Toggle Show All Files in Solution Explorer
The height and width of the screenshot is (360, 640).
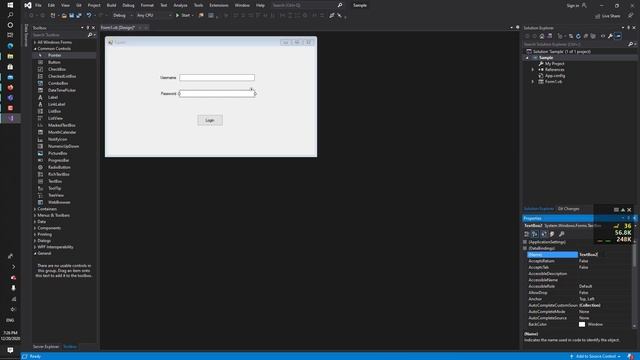(593, 36)
